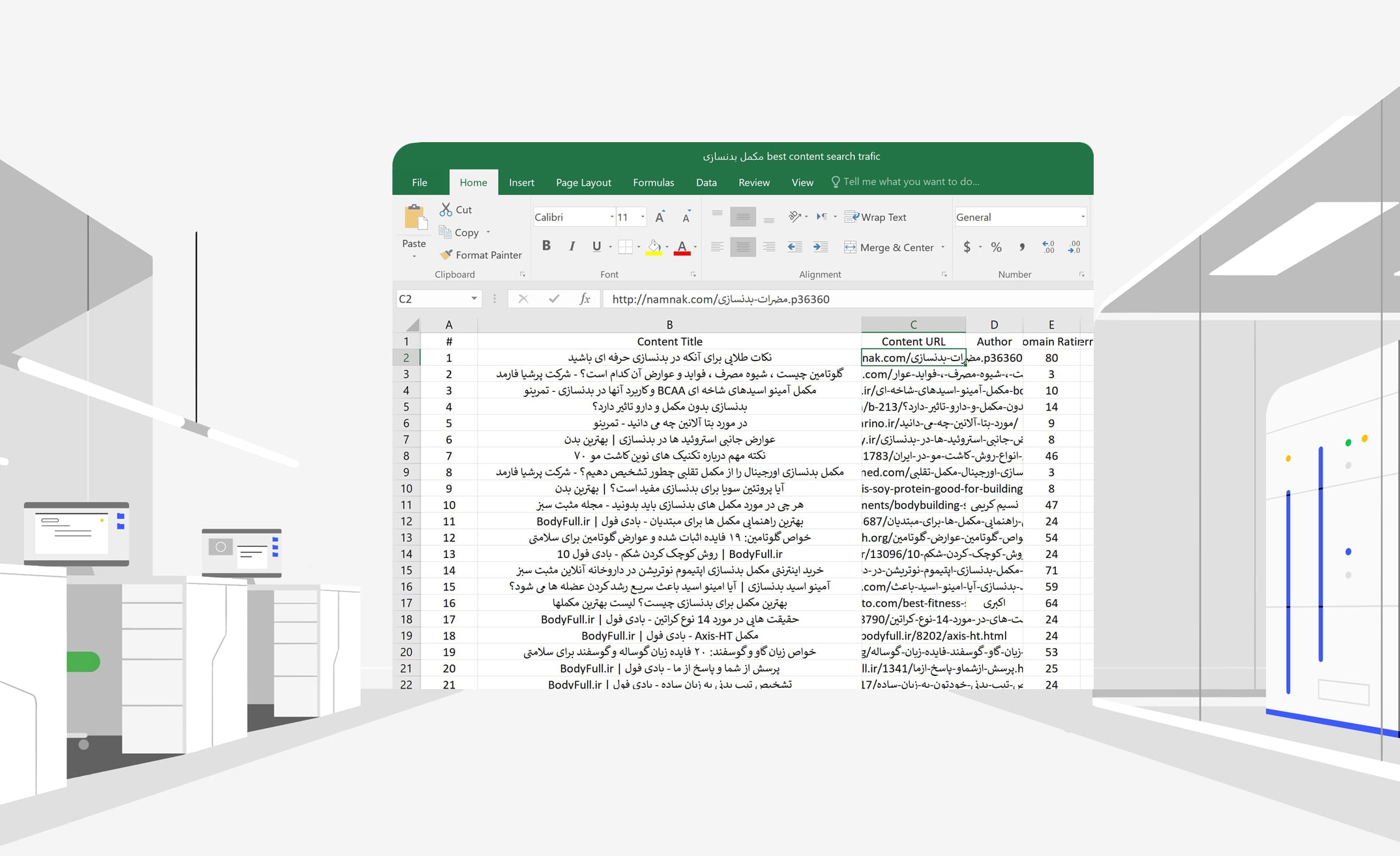Expand the Merge & Center dropdown arrow
The width and height of the screenshot is (1400, 856).
pyautogui.click(x=943, y=247)
